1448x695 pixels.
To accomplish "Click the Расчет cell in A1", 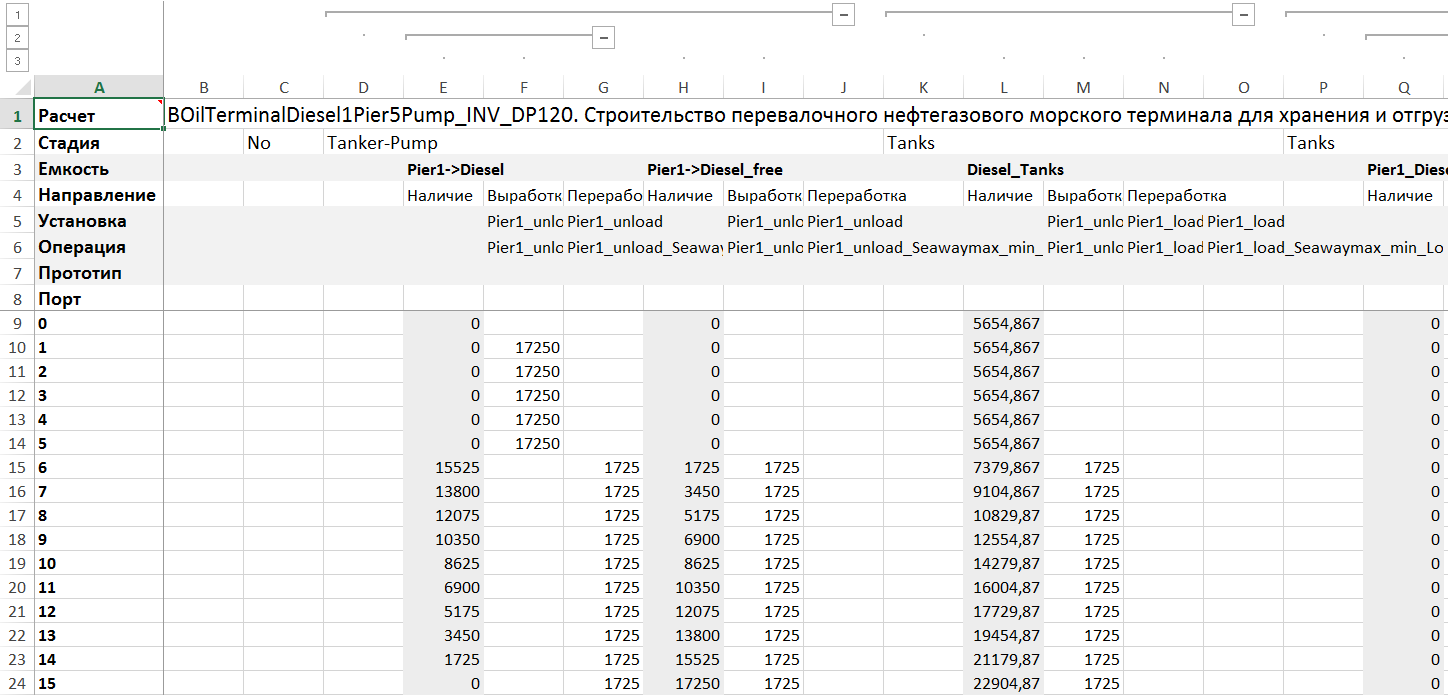I will (99, 117).
